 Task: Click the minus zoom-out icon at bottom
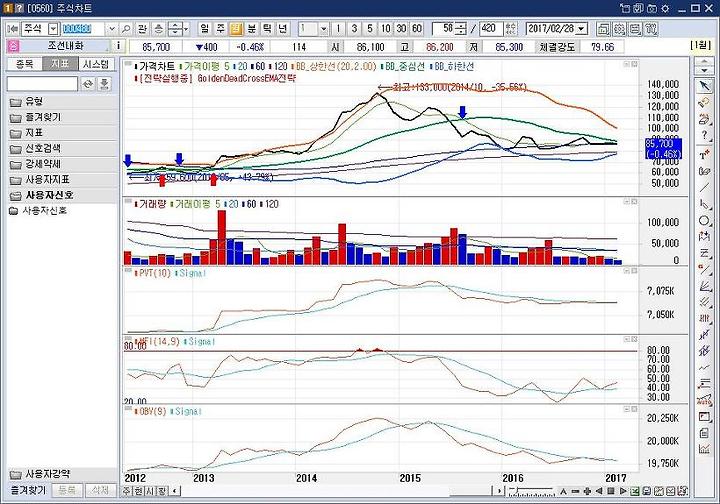pos(575,491)
